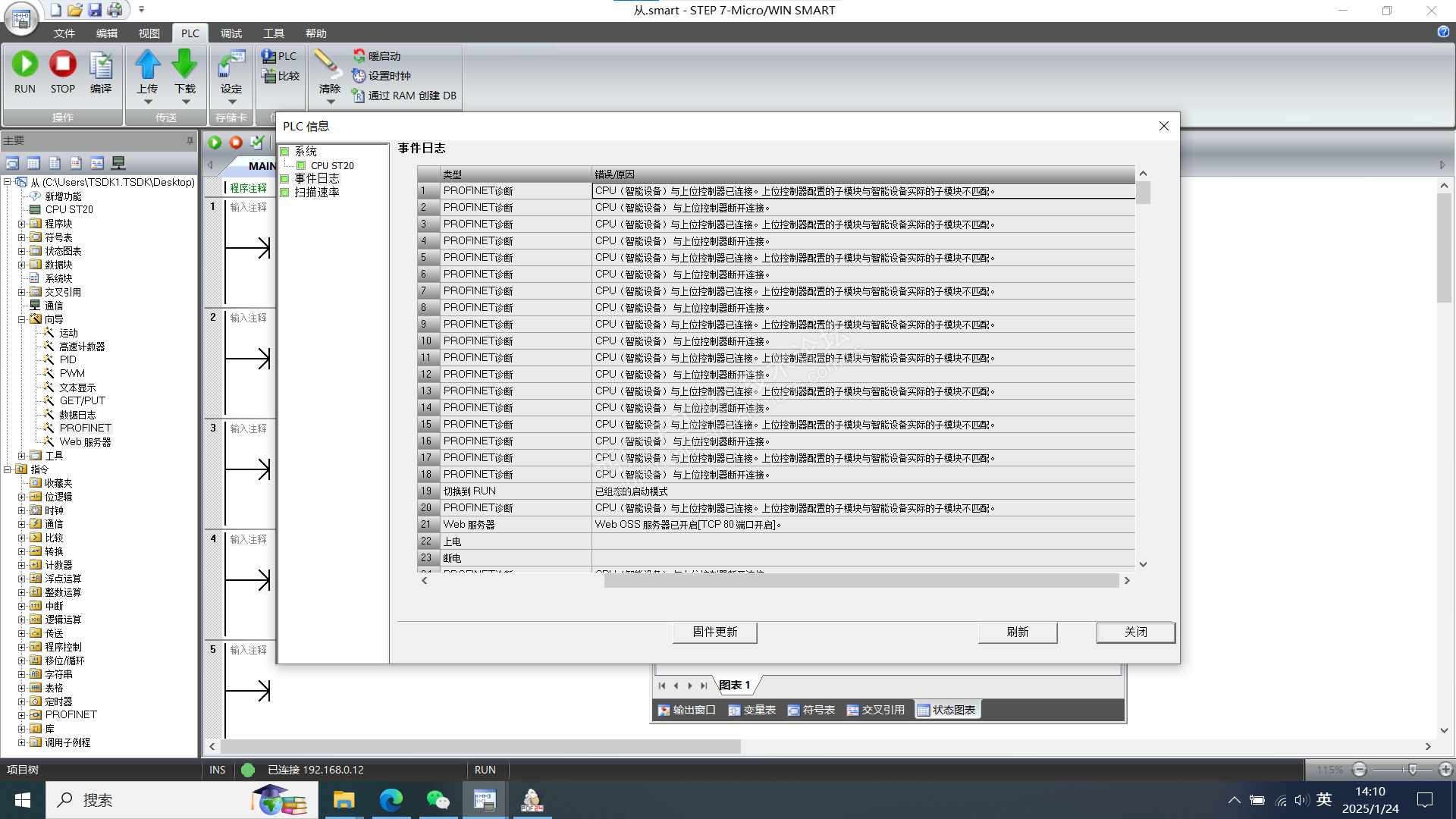Open WeChat from the taskbar
This screenshot has height=819, width=1456.
tap(438, 800)
